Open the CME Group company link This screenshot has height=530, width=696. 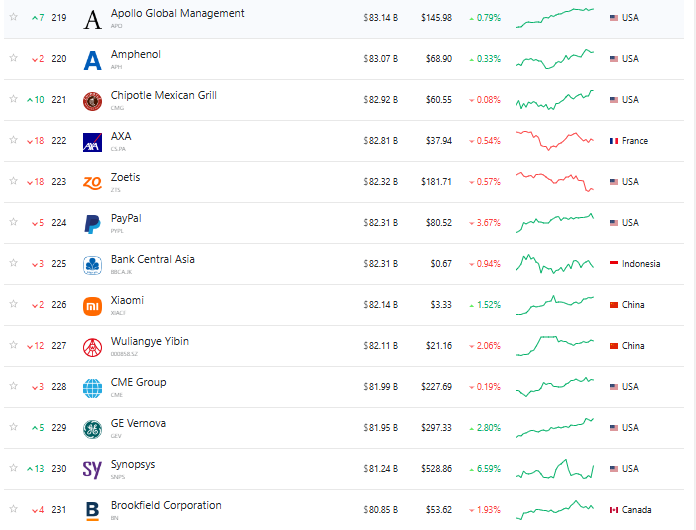pyautogui.click(x=138, y=382)
